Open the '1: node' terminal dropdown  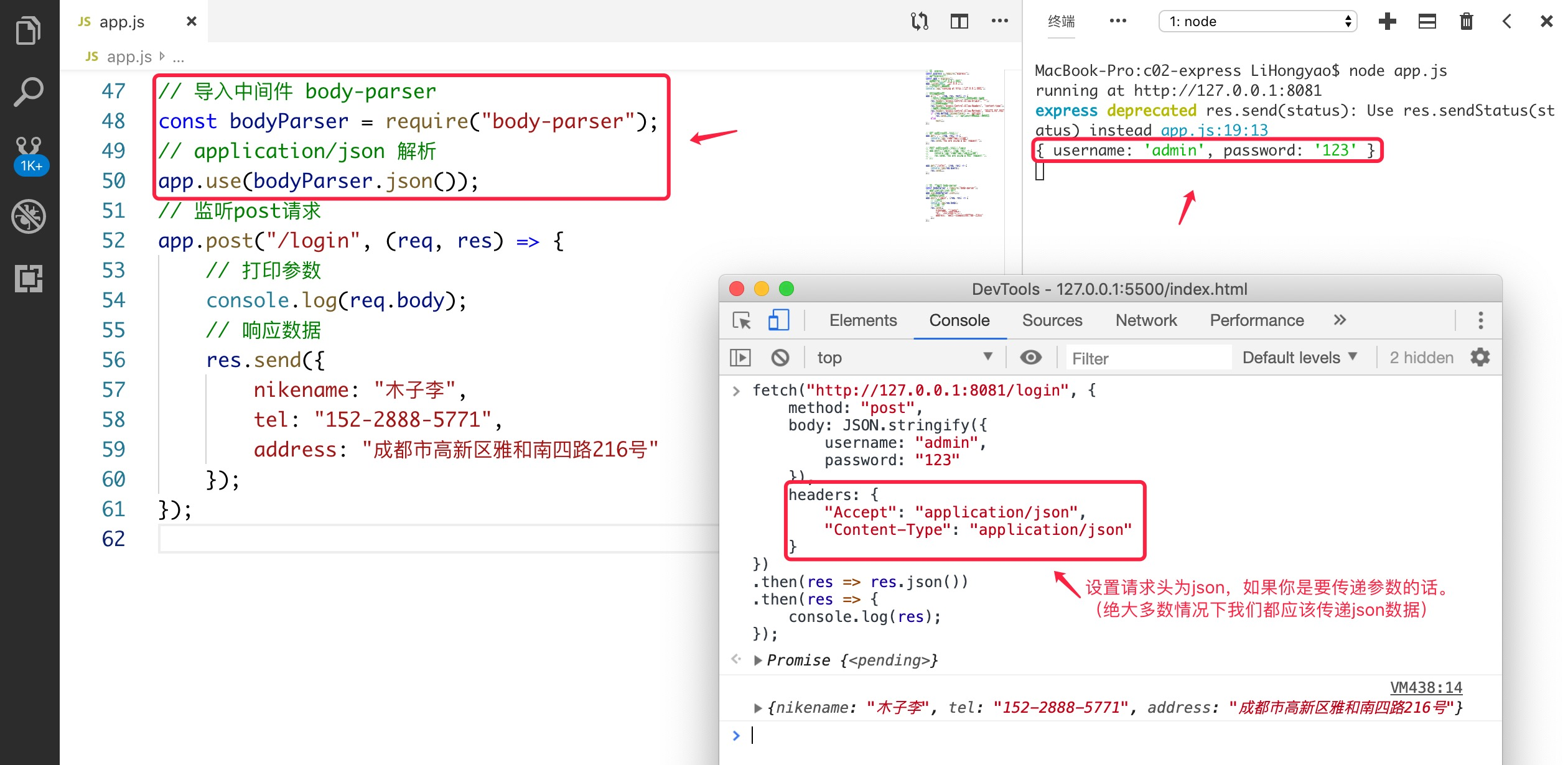(1257, 22)
